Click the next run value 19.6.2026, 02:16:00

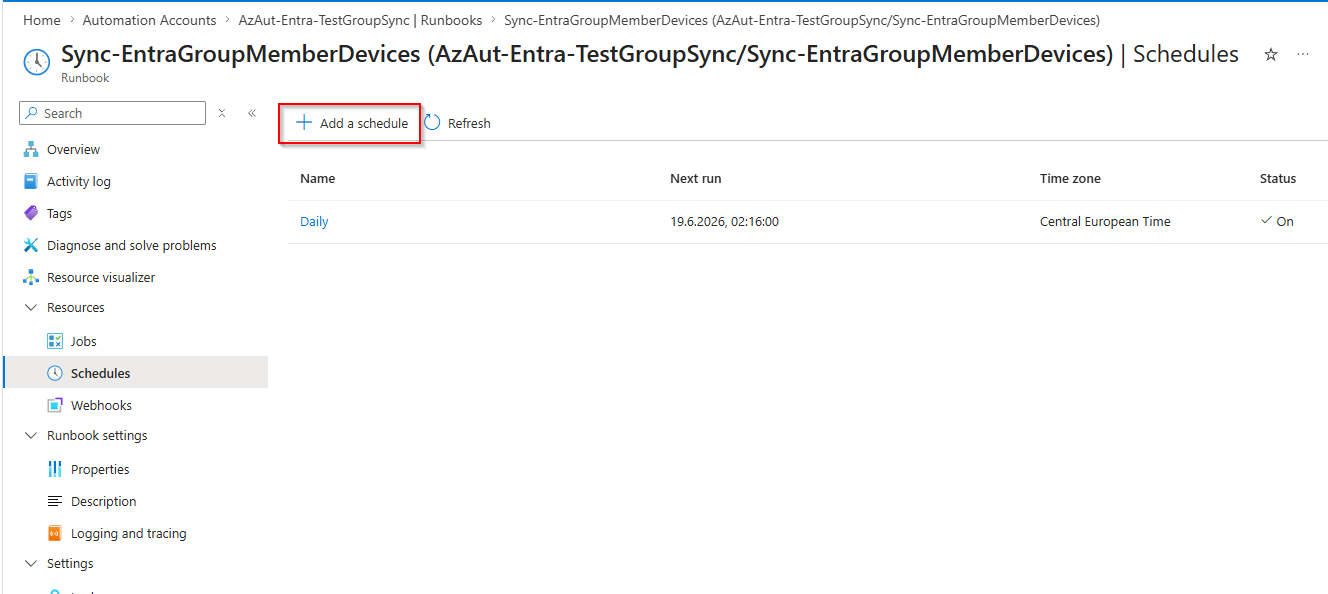pyautogui.click(x=725, y=222)
